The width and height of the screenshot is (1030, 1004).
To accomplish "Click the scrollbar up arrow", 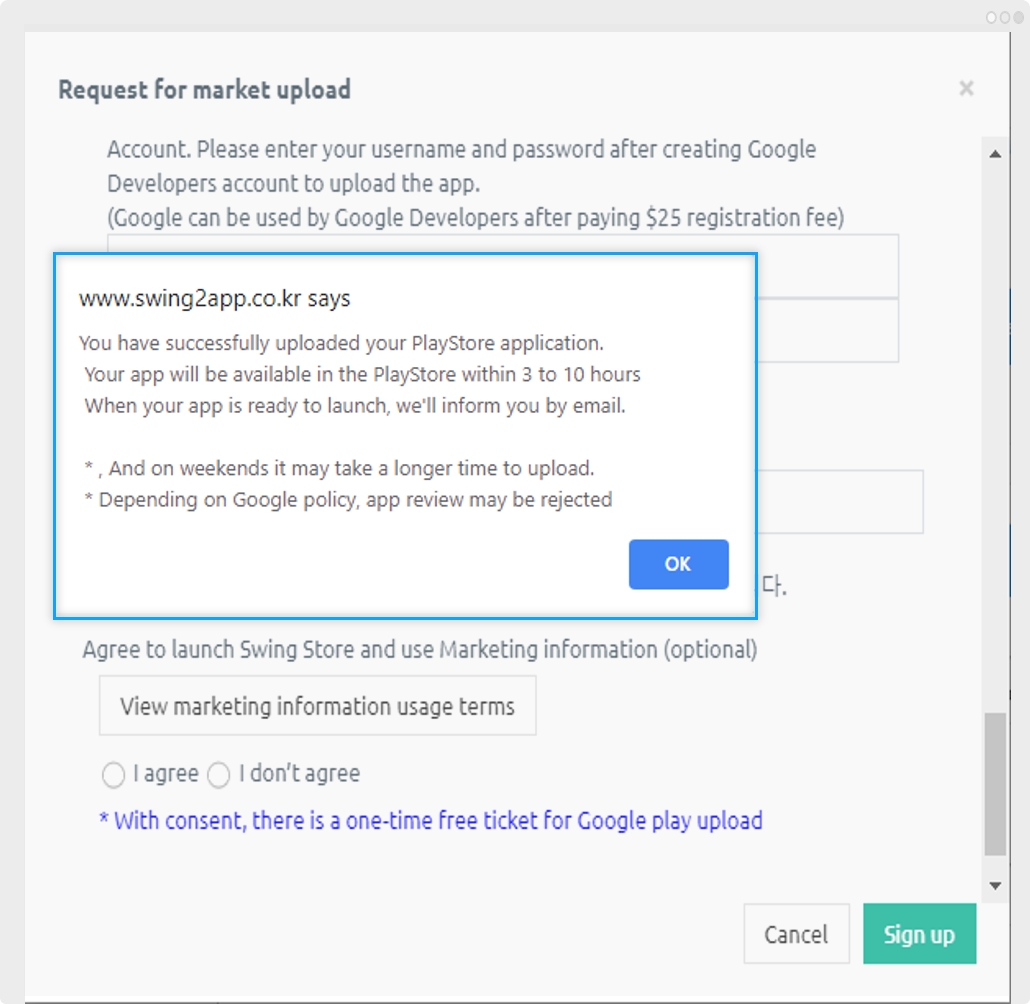I will (995, 154).
